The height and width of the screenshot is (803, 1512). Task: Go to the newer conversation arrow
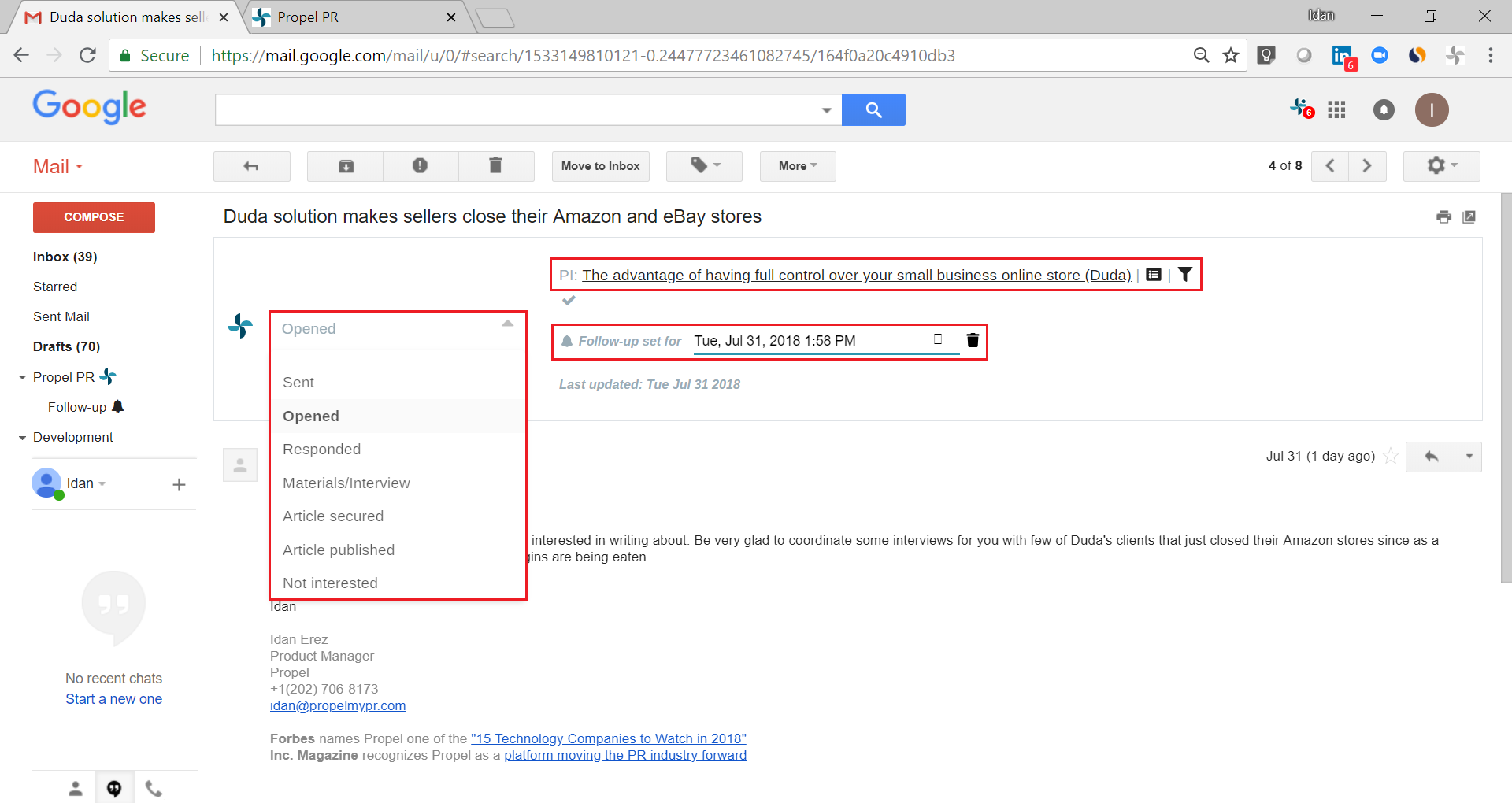click(1330, 166)
